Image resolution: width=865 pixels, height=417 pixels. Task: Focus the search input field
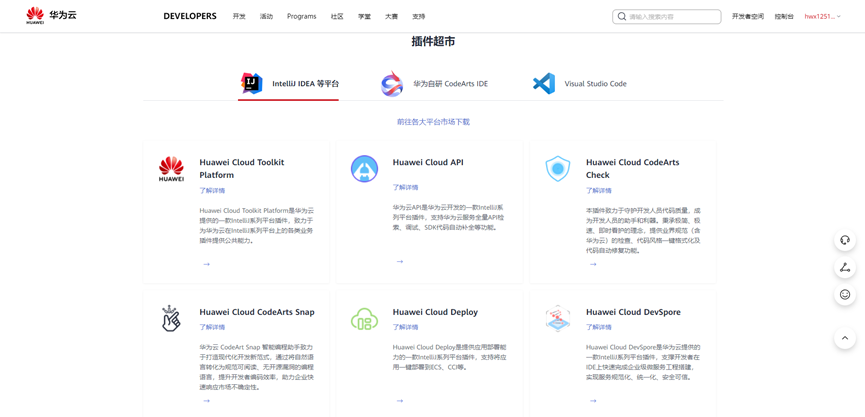pyautogui.click(x=666, y=17)
